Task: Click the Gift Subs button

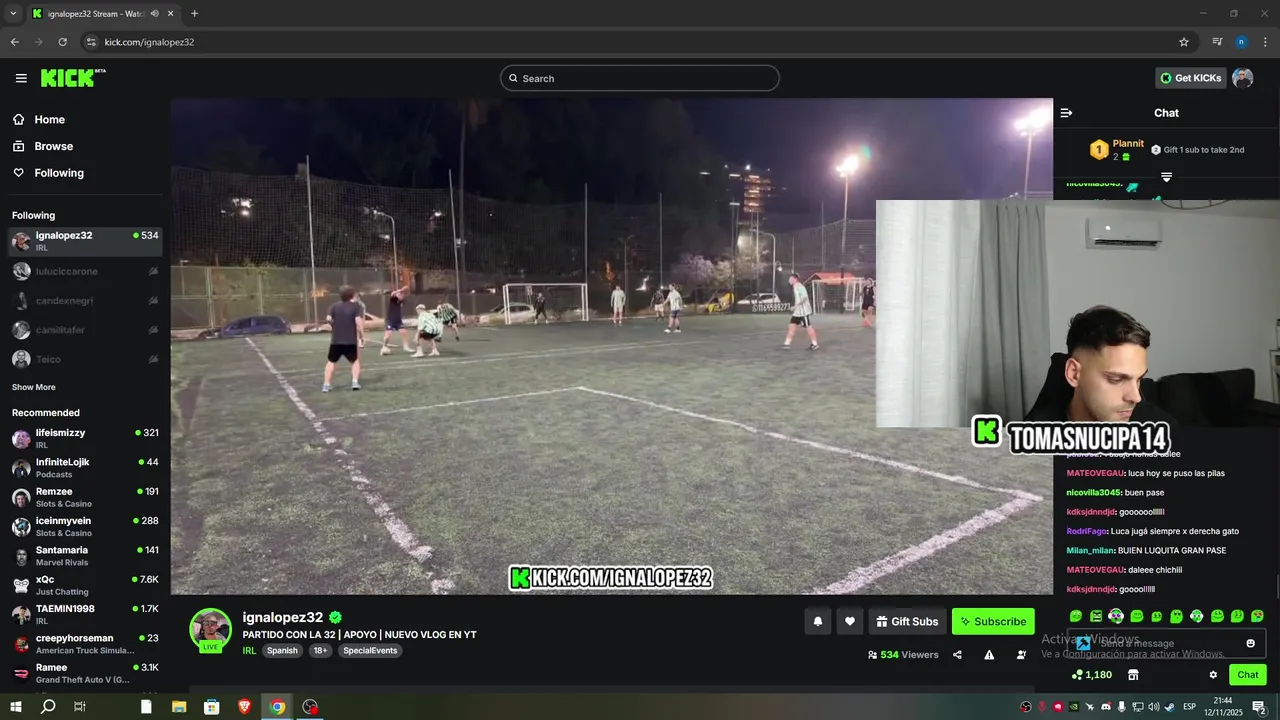Action: pos(907,621)
